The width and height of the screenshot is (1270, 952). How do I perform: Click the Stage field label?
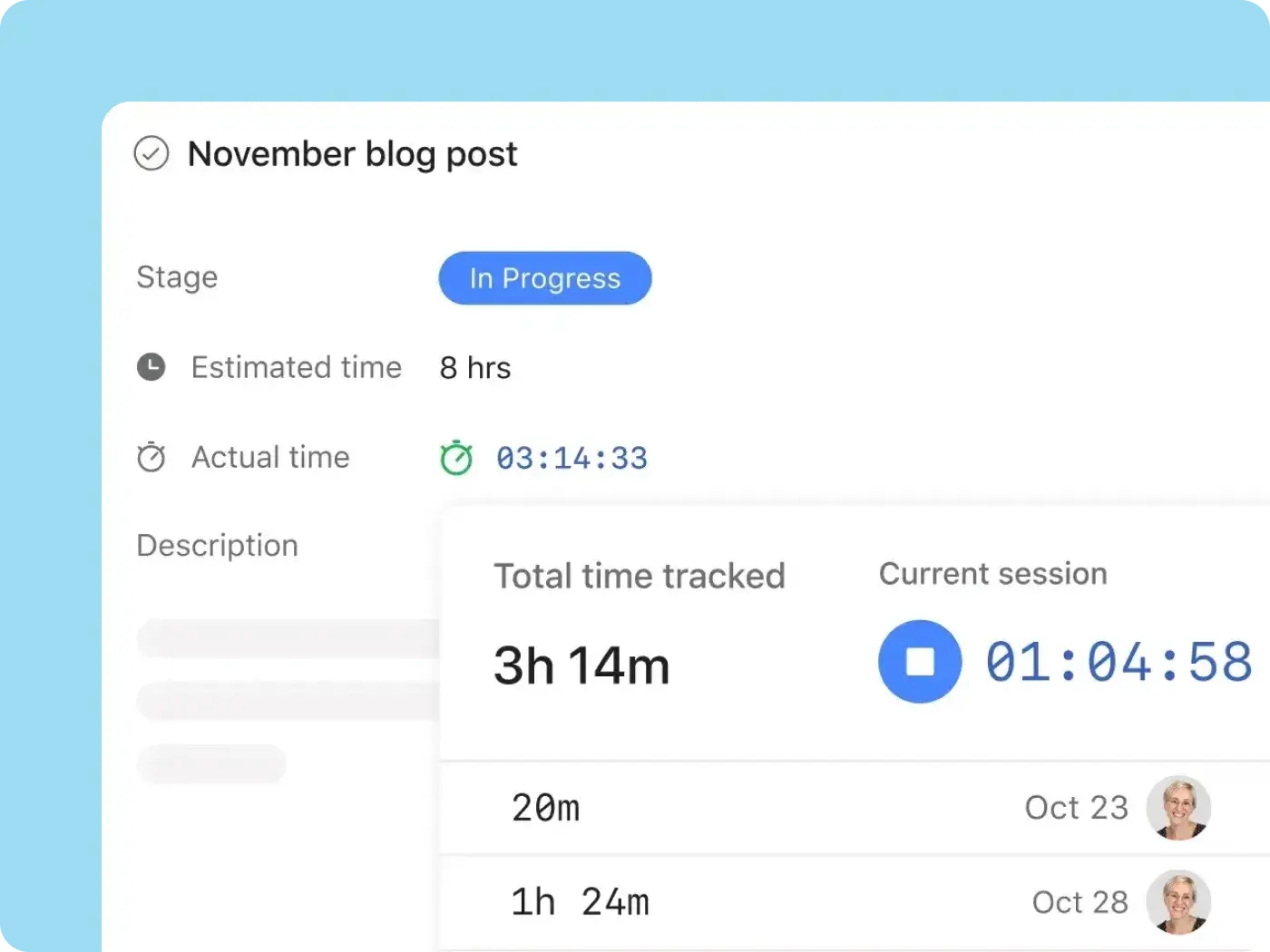tap(177, 277)
